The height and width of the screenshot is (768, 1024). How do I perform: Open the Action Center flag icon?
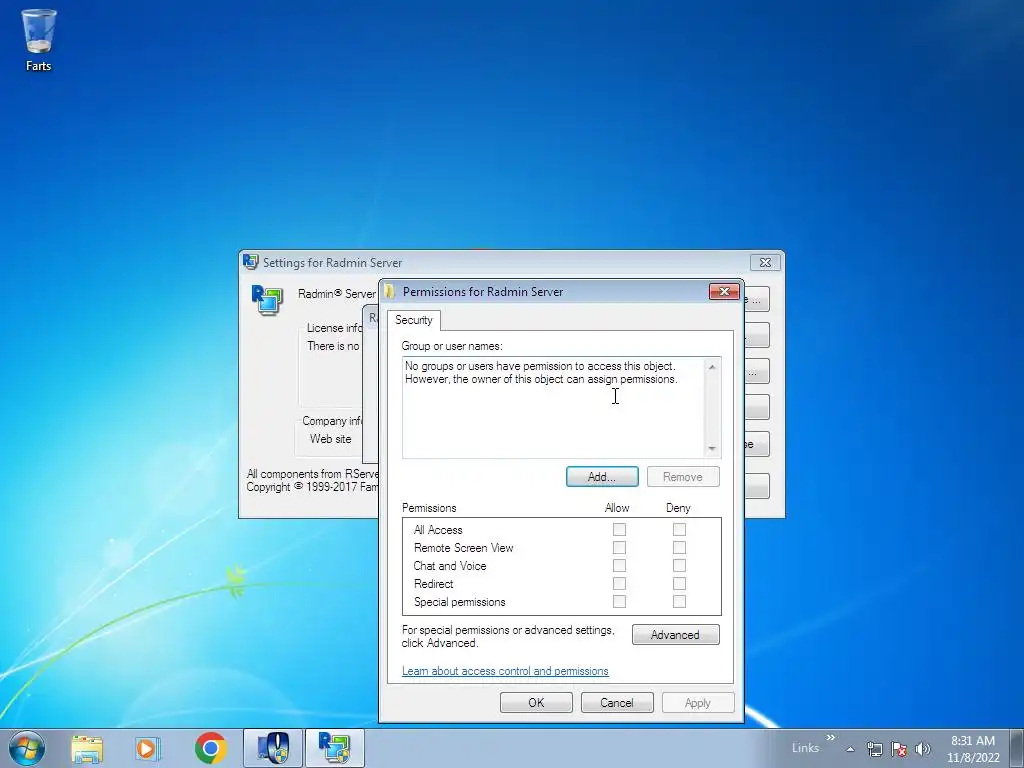[899, 749]
